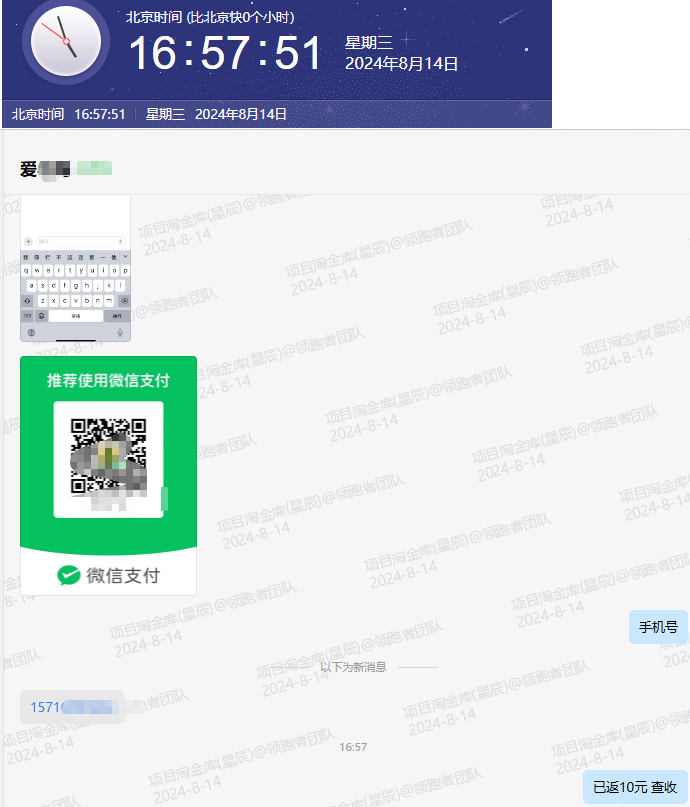Viewport: 690px width, 807px height.
Task: Click the green WeChat Pay logo icon
Action: [68, 575]
